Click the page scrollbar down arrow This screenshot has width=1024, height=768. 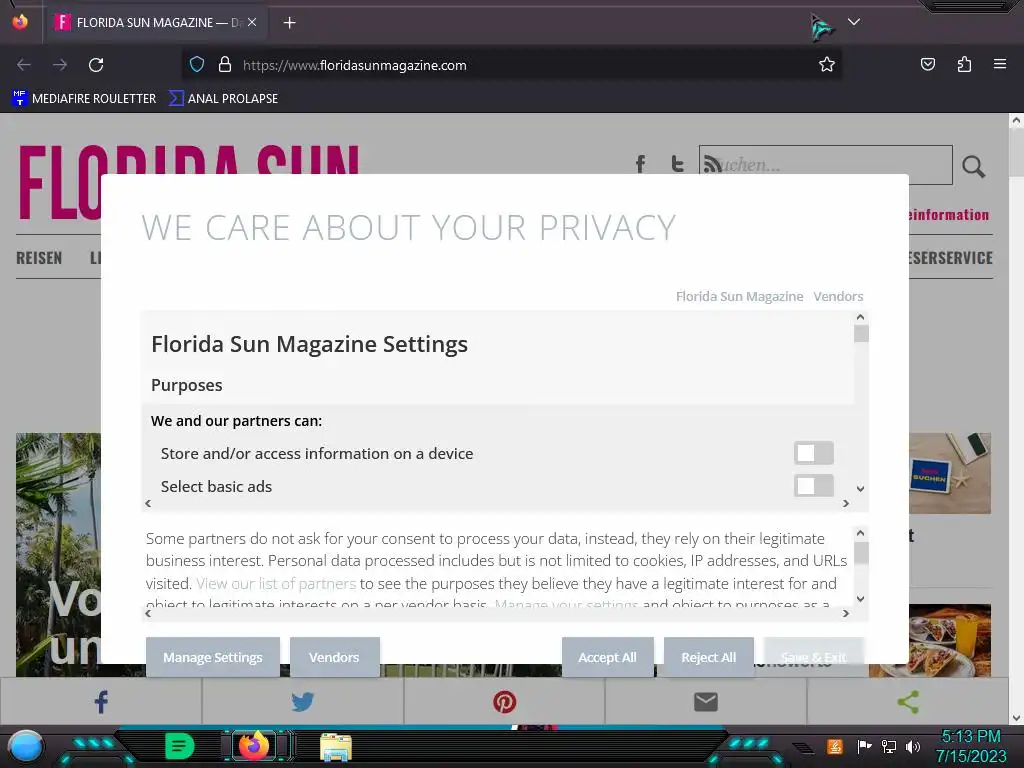pyautogui.click(x=1016, y=718)
